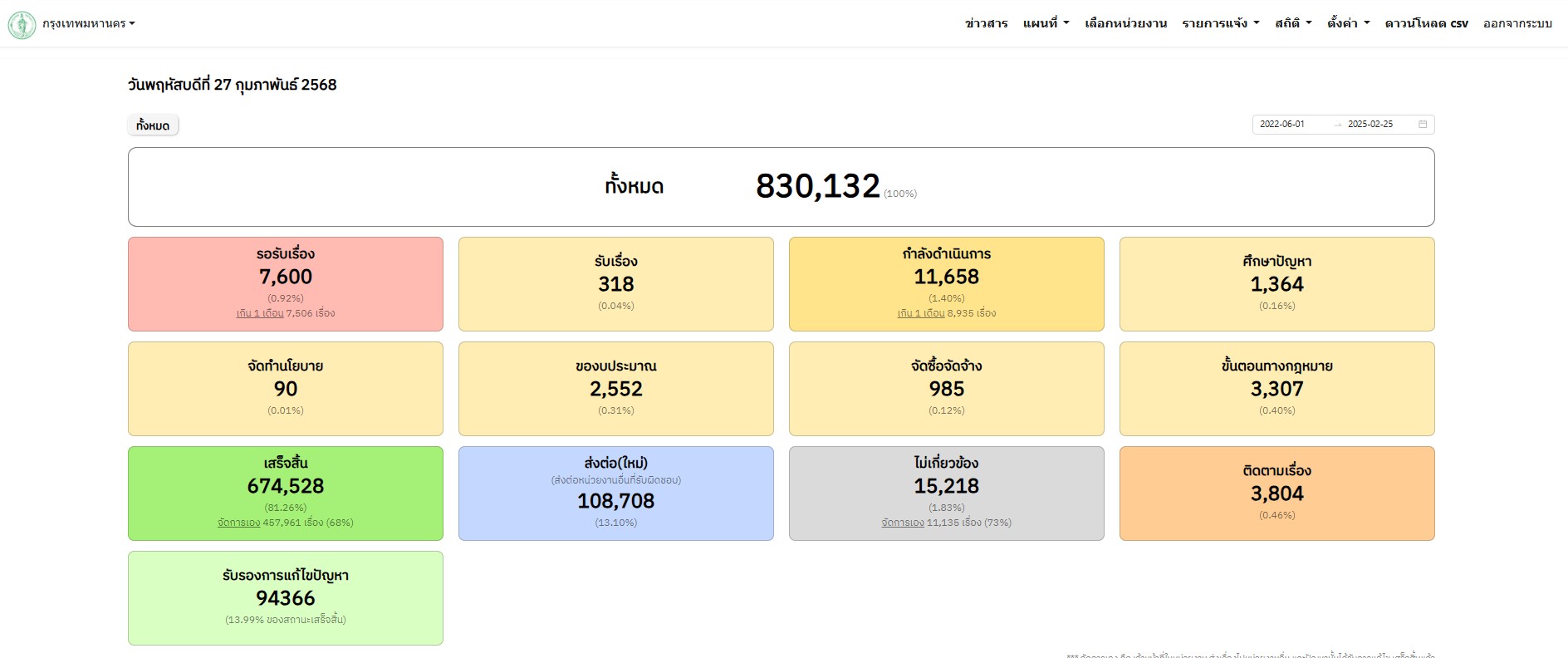The width and height of the screenshot is (1568, 658).
Task: Click ดาวน์โหลด CSV link
Action: click(1426, 24)
